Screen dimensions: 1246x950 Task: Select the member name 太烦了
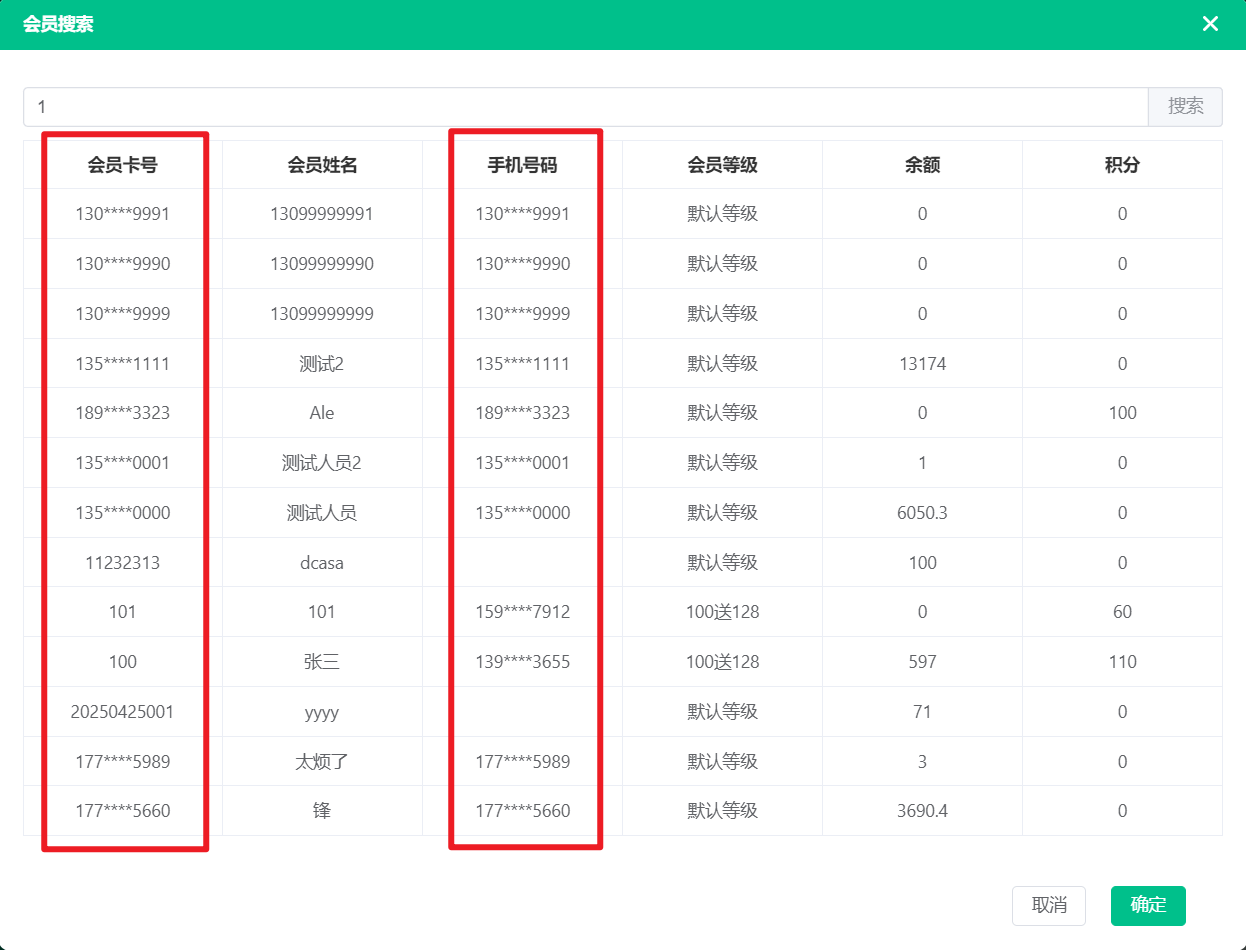322,762
